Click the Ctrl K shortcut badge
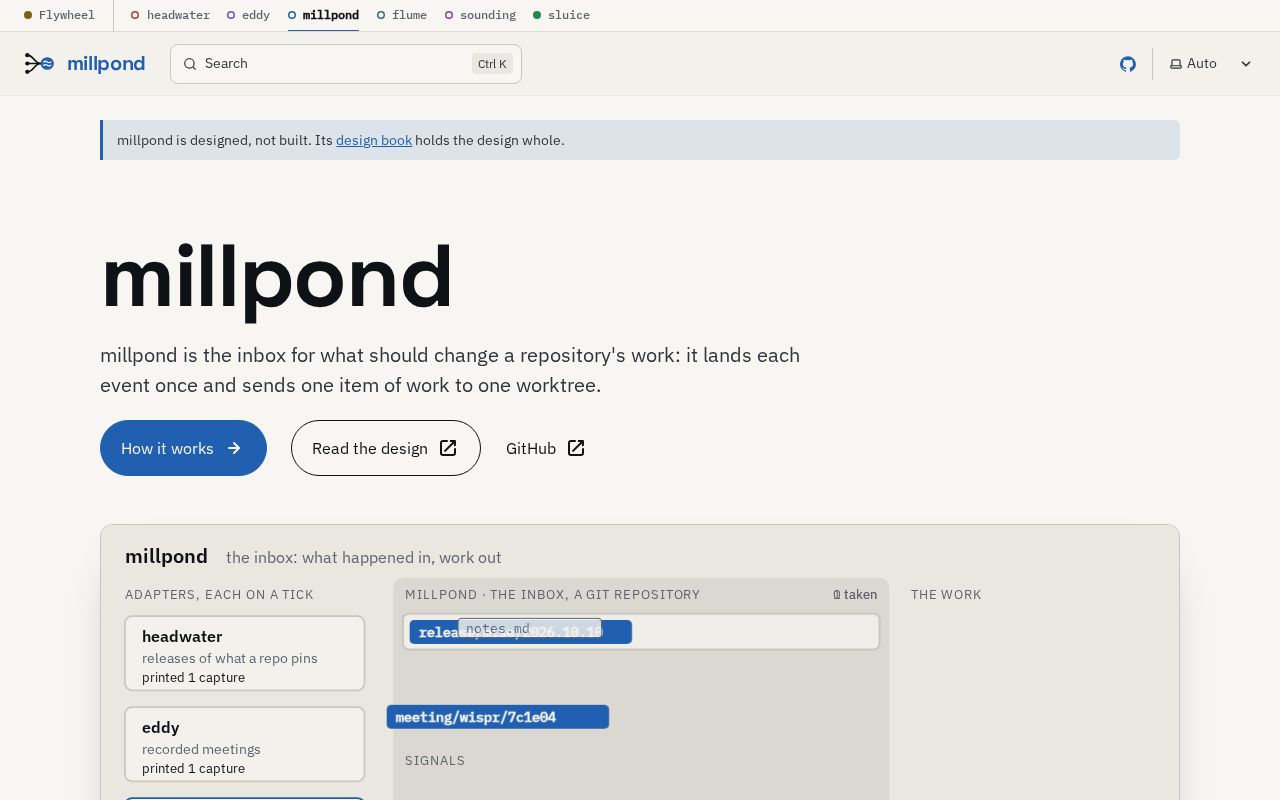The width and height of the screenshot is (1280, 800). click(492, 64)
